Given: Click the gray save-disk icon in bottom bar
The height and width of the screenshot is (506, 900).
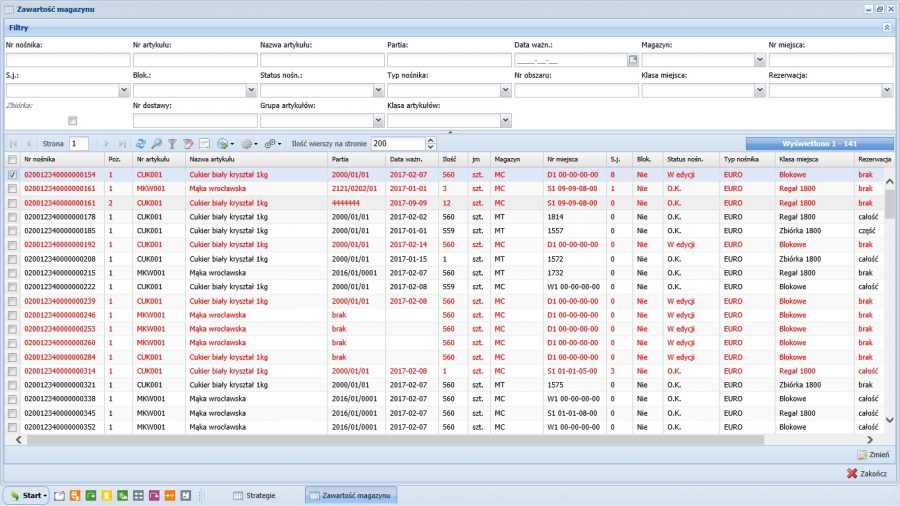Looking at the screenshot, I should tap(185, 496).
